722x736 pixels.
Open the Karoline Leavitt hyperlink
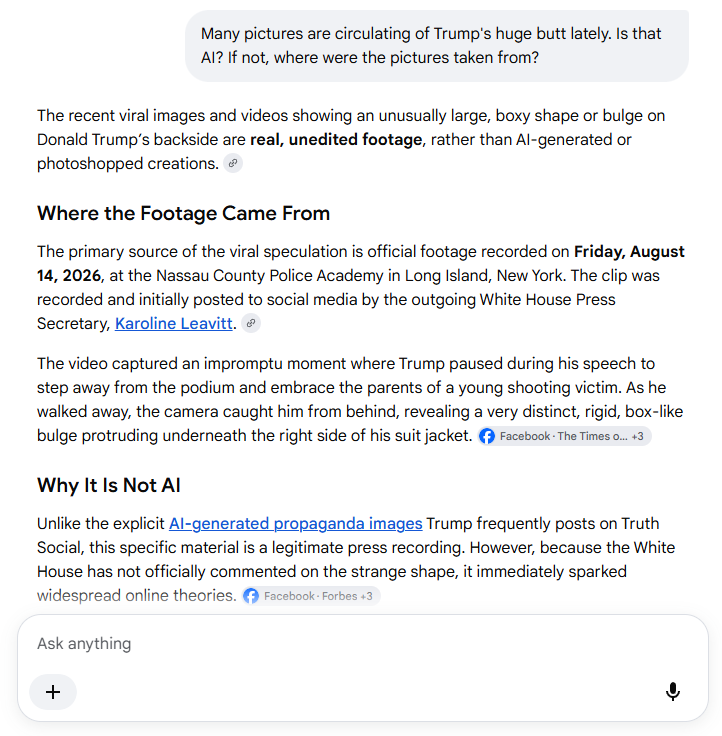[x=174, y=323]
